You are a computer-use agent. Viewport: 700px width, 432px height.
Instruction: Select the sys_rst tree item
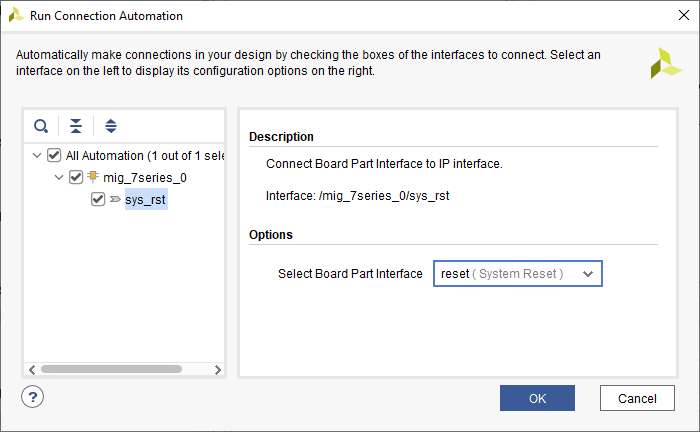click(x=146, y=199)
